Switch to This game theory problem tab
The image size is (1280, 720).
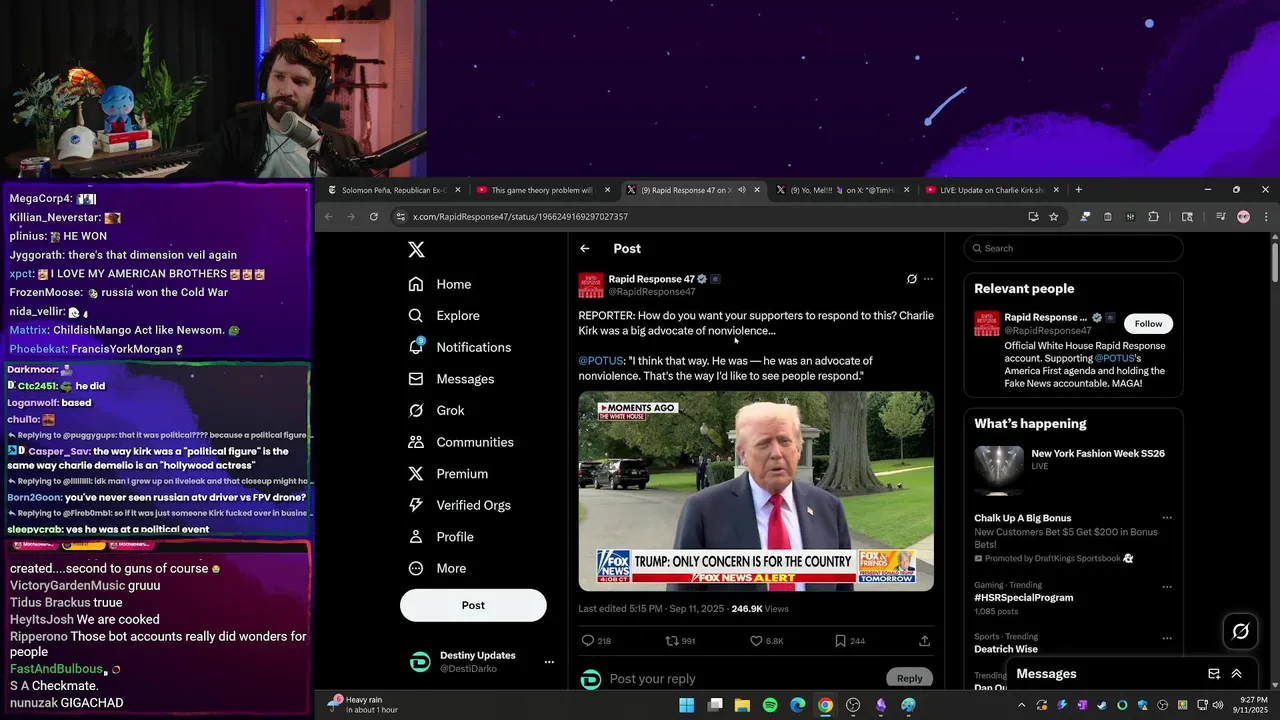point(541,190)
